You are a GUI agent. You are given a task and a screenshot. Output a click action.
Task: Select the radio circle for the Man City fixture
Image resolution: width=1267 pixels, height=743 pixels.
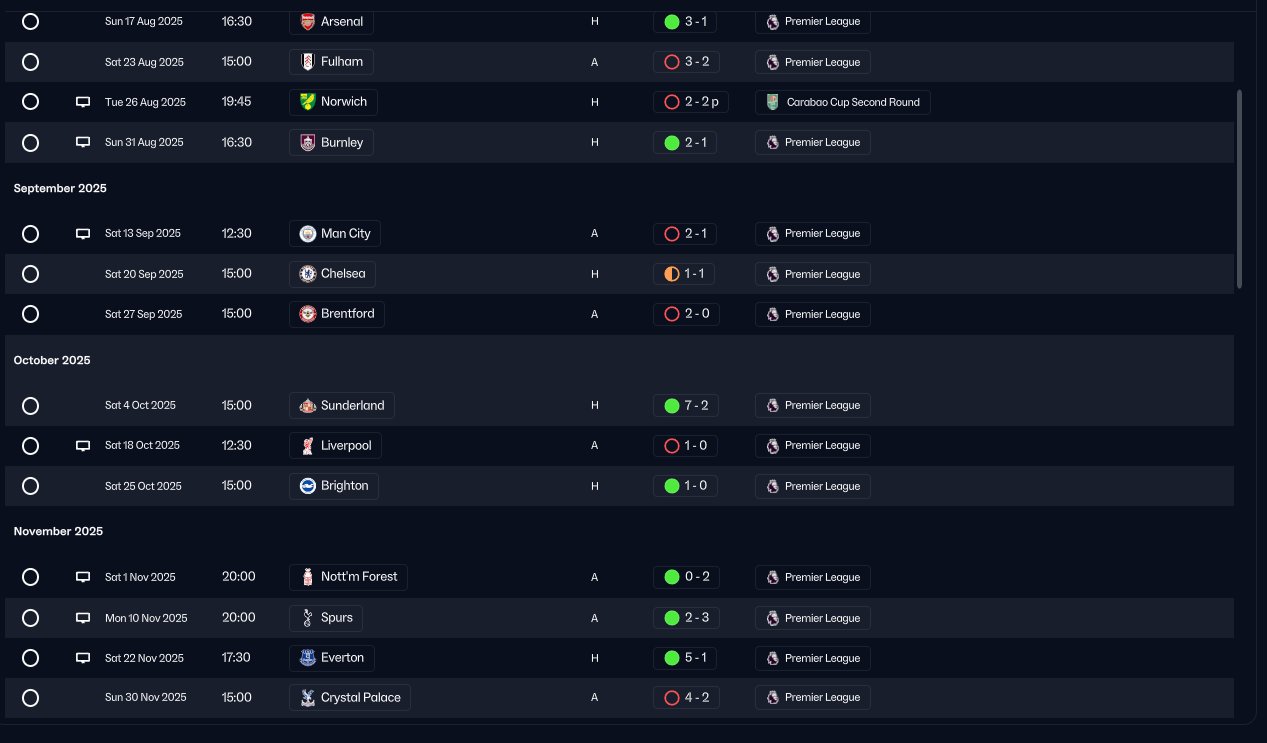[x=30, y=234]
